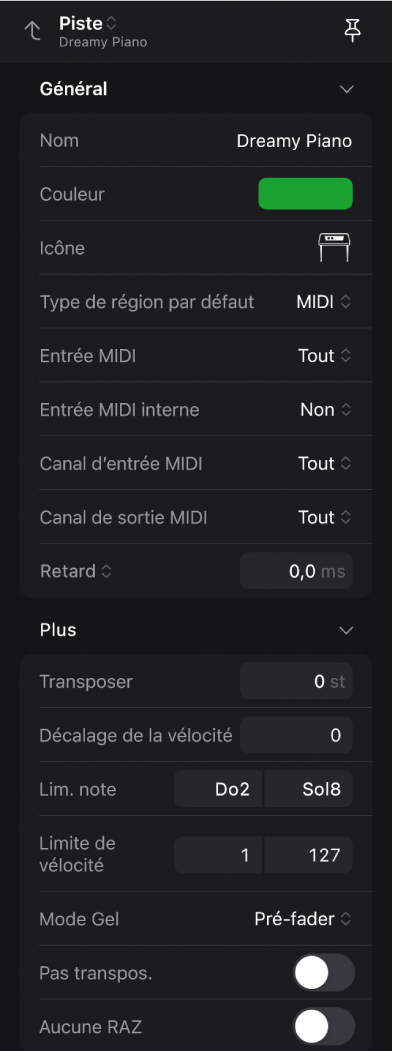Pin the inspector with the pin icon
The height and width of the screenshot is (1051, 394).
pyautogui.click(x=353, y=31)
